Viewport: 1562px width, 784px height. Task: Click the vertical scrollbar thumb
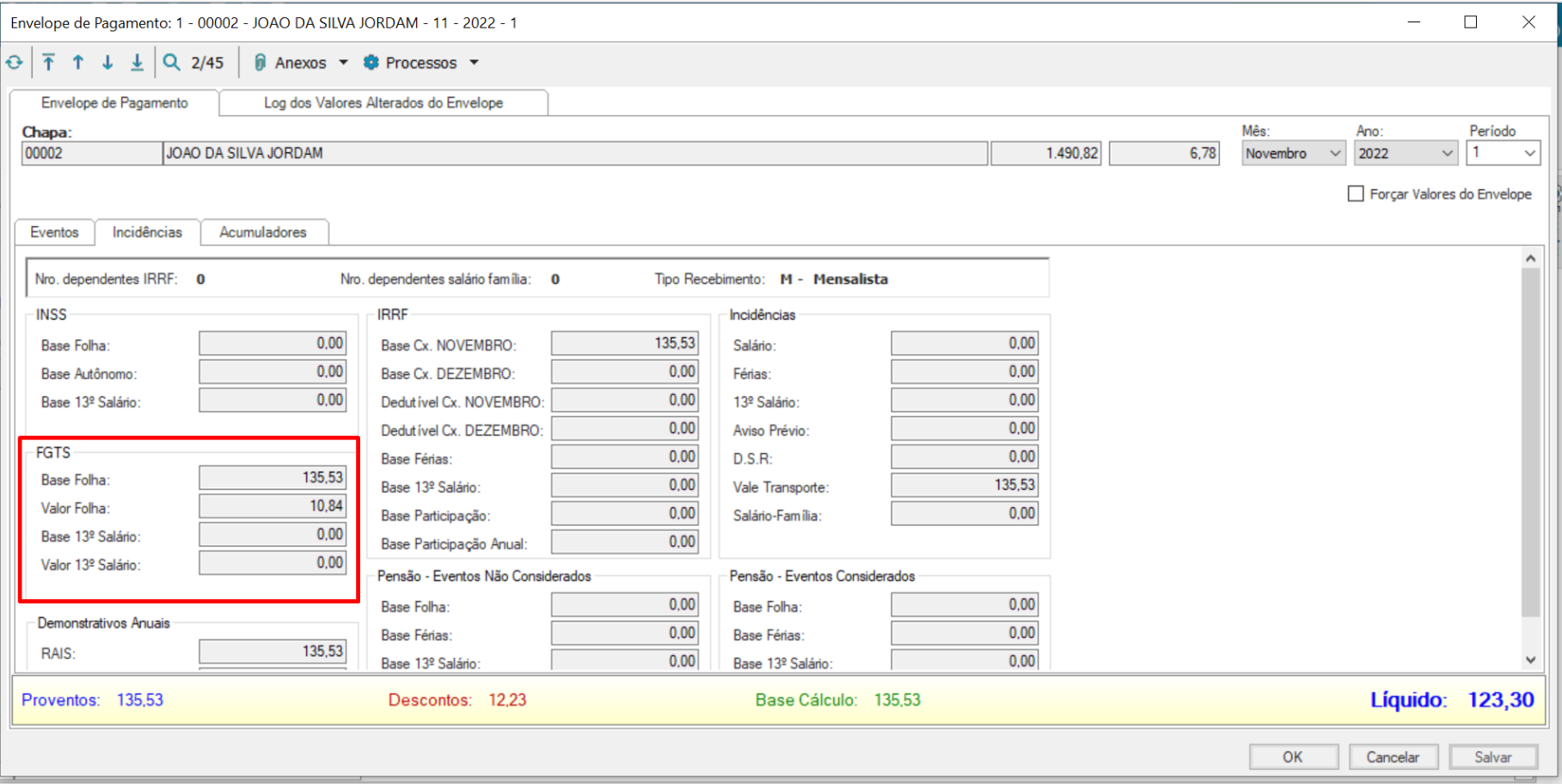[1530, 443]
